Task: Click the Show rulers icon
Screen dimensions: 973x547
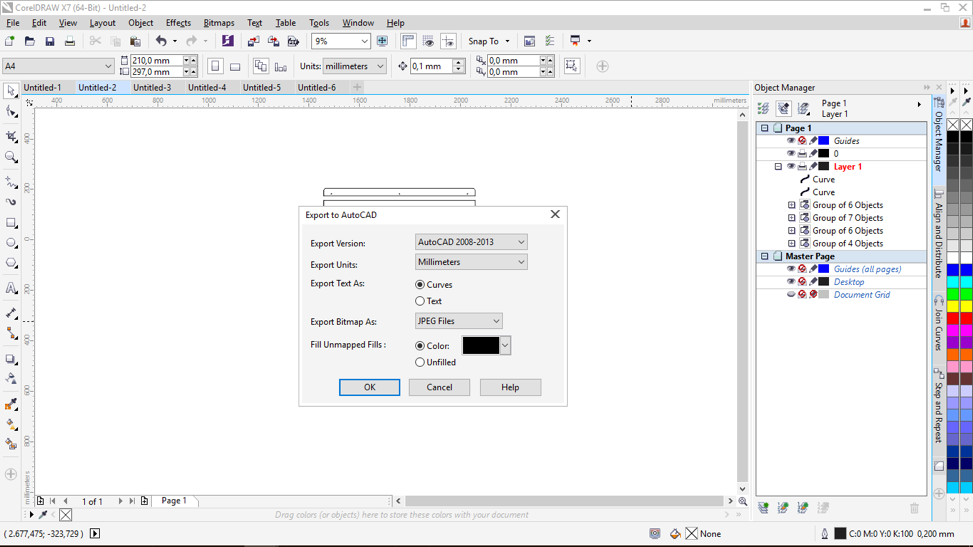Action: click(x=408, y=41)
